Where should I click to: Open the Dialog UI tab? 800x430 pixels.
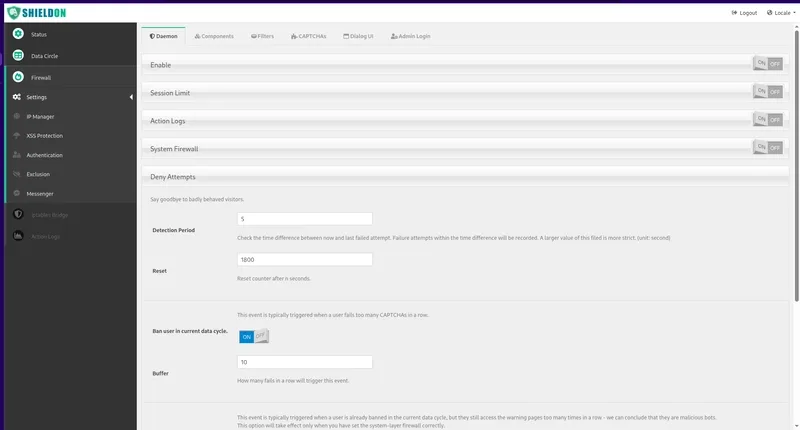click(x=358, y=36)
